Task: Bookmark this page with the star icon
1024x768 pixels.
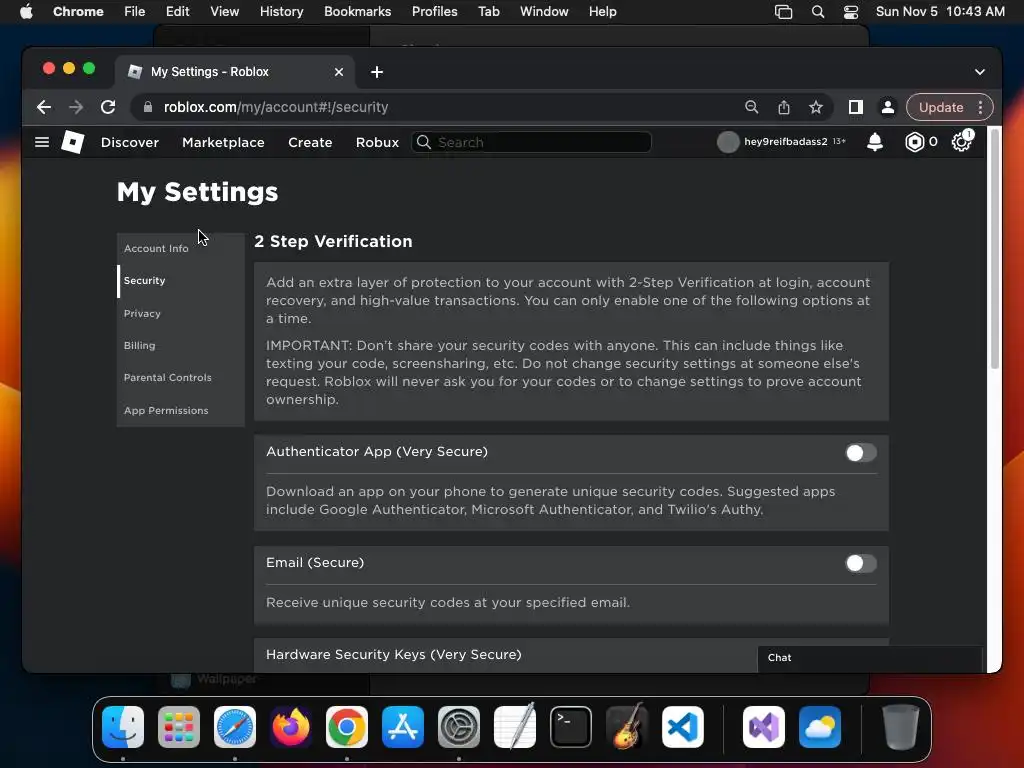Action: pyautogui.click(x=816, y=107)
